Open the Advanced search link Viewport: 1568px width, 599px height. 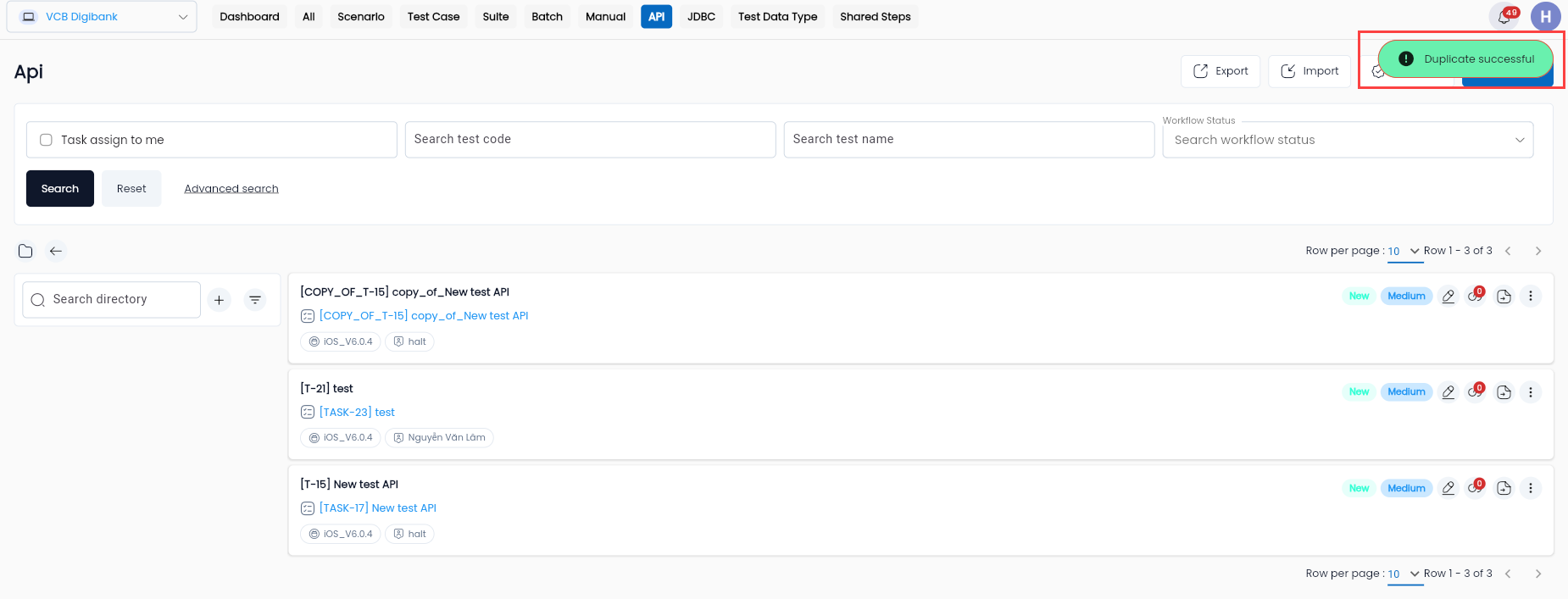(x=231, y=189)
